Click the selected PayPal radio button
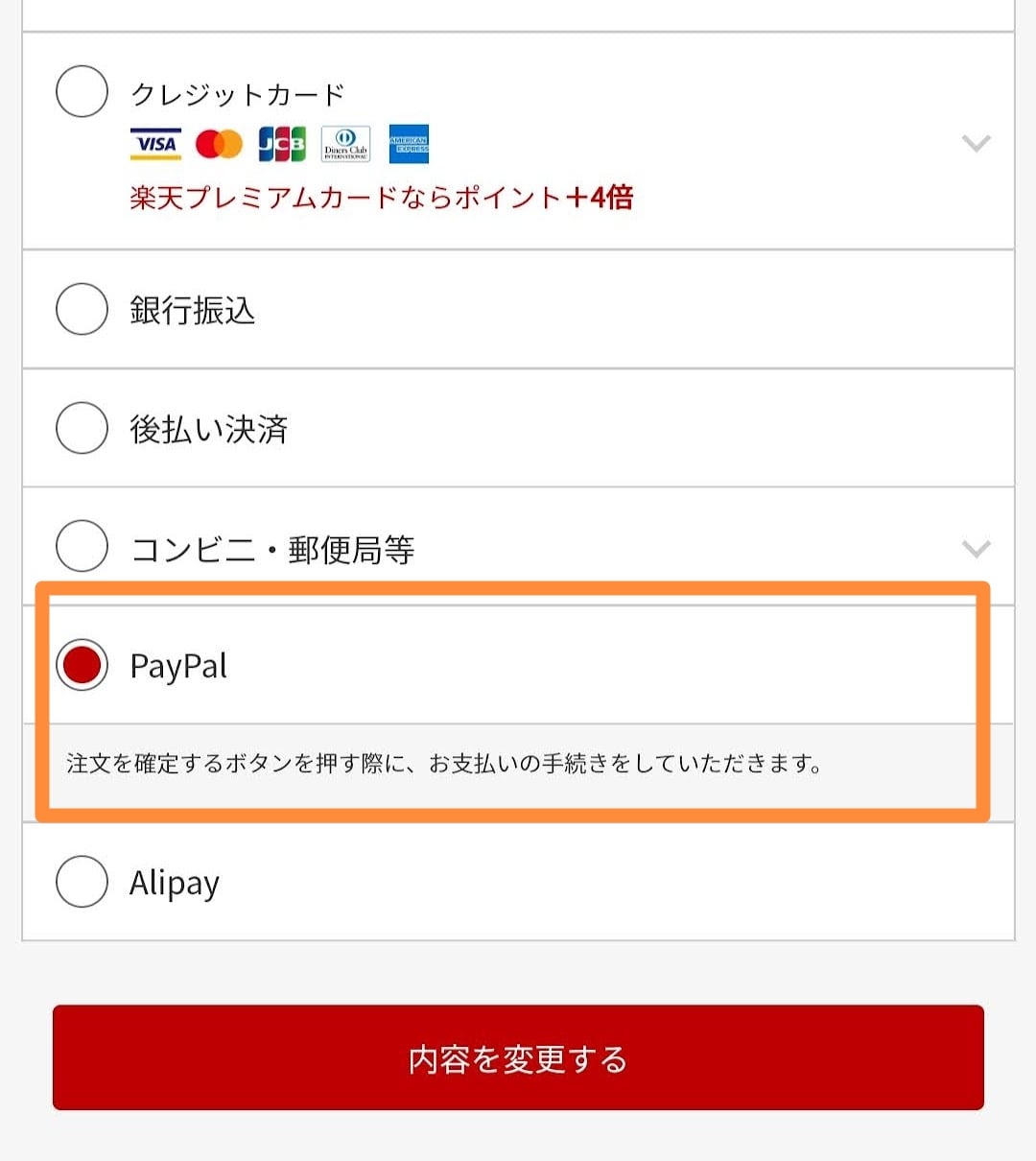The image size is (1036, 1161). 82,665
